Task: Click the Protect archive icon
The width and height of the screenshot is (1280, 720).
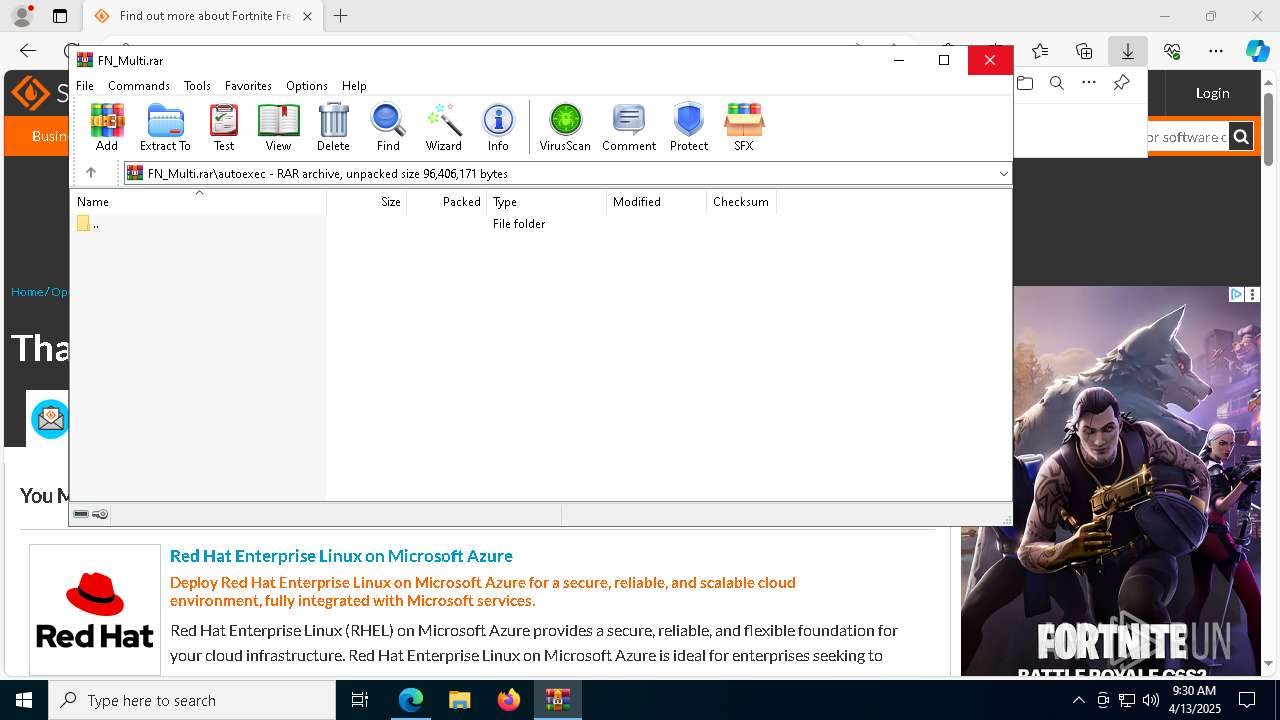Action: click(689, 127)
